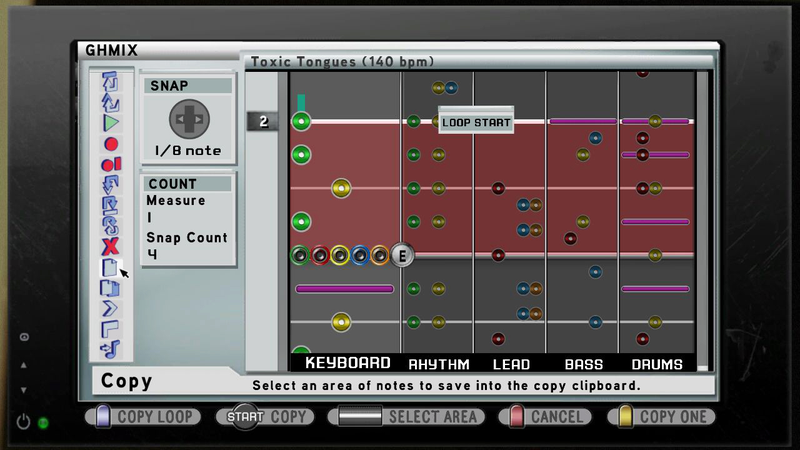Click the small round TV button above arrows
800x450 pixels.
coord(24,337)
